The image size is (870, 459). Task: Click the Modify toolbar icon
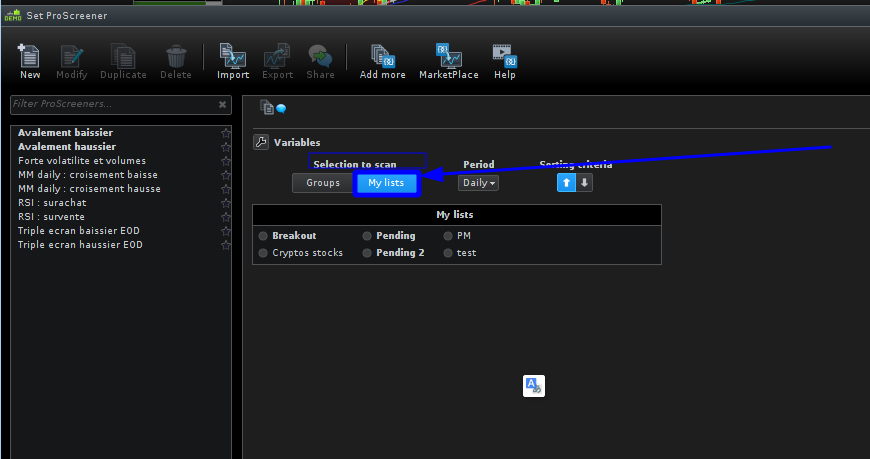pos(72,62)
